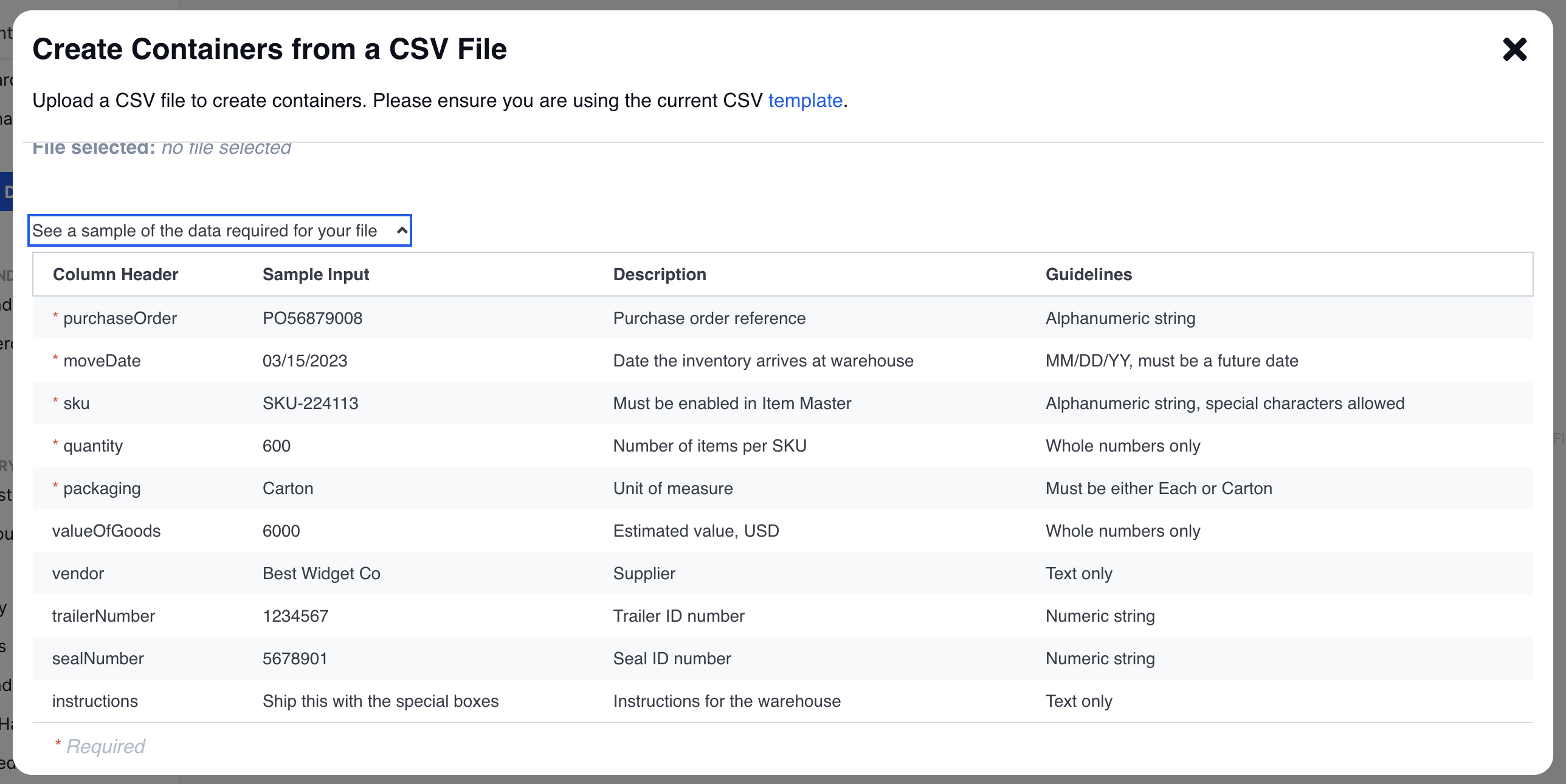Screen dimensions: 1566x784
Task: Click the sealNumber sample value 5678901
Action: point(295,659)
